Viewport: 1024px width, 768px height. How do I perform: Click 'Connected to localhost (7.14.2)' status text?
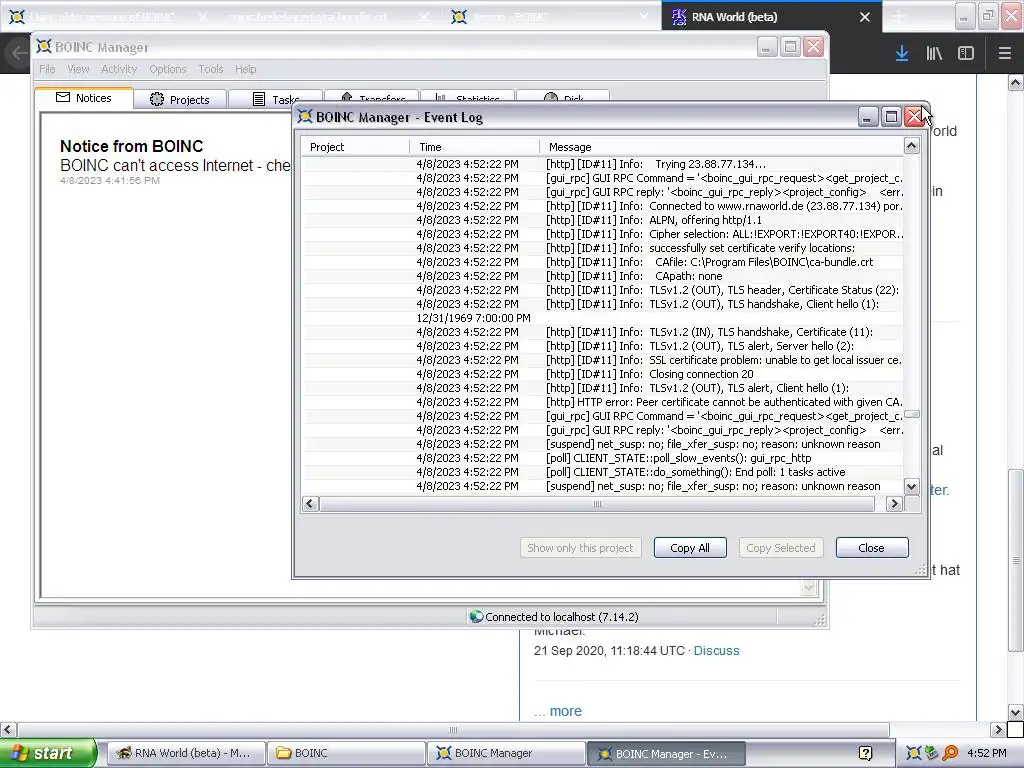[562, 617]
